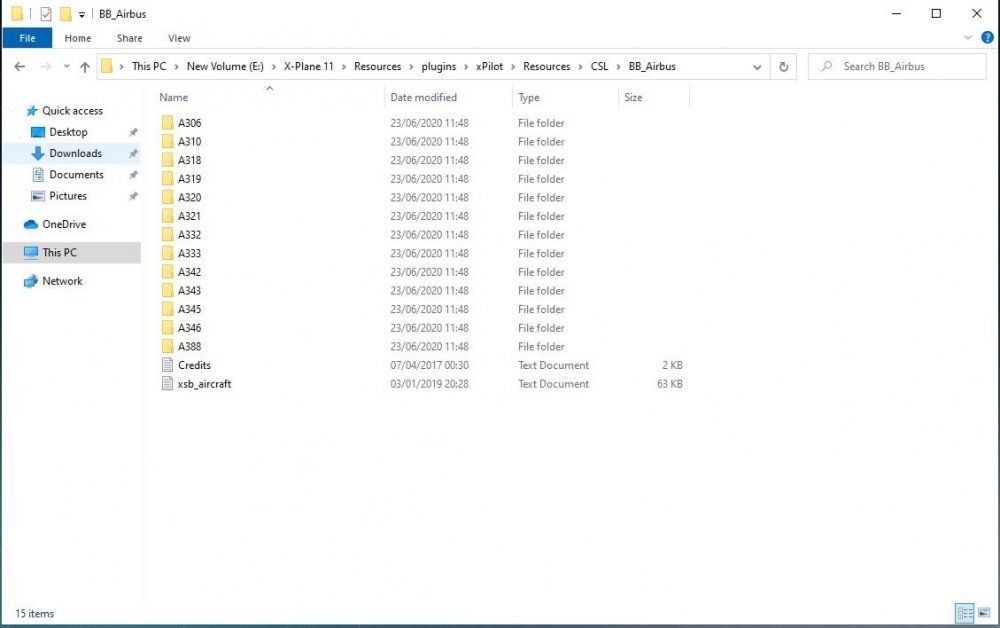Viewport: 1000px width, 628px height.
Task: Select Downloads in Quick access
Action: [x=75, y=154]
